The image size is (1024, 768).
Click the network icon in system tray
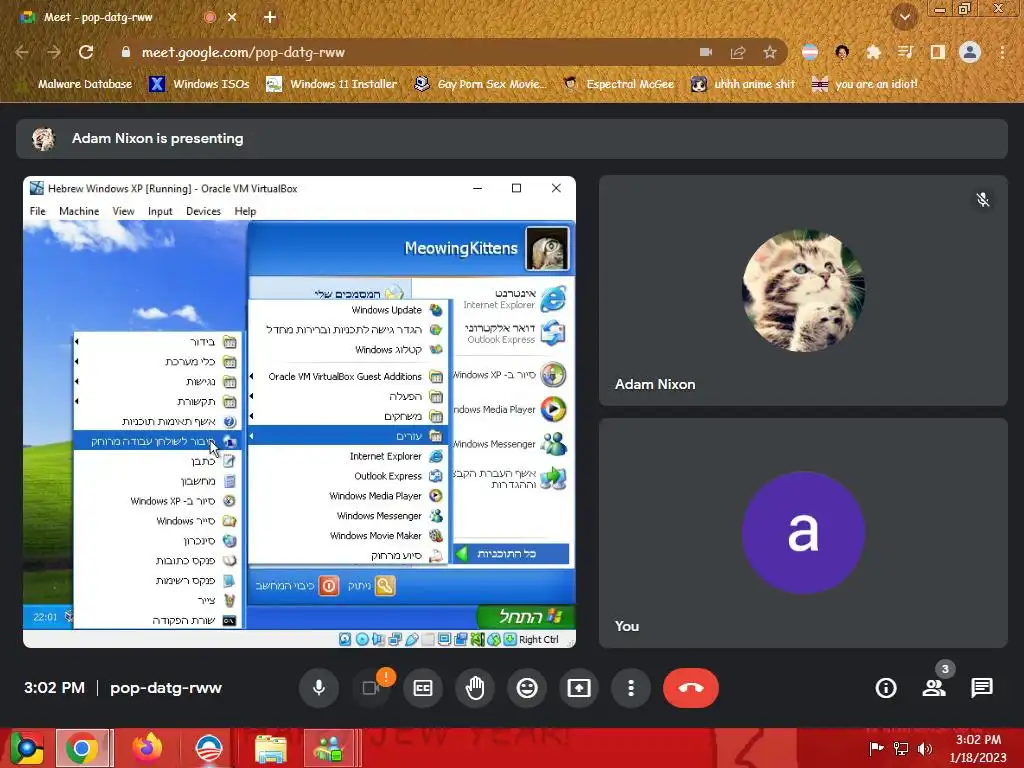point(901,749)
